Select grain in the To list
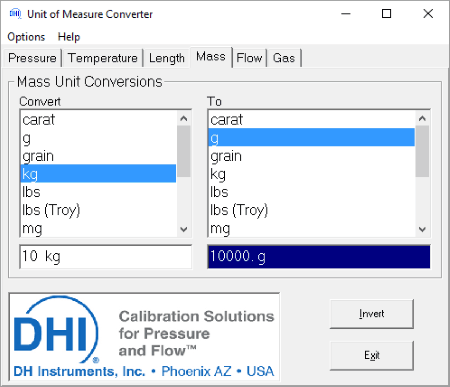 312,156
